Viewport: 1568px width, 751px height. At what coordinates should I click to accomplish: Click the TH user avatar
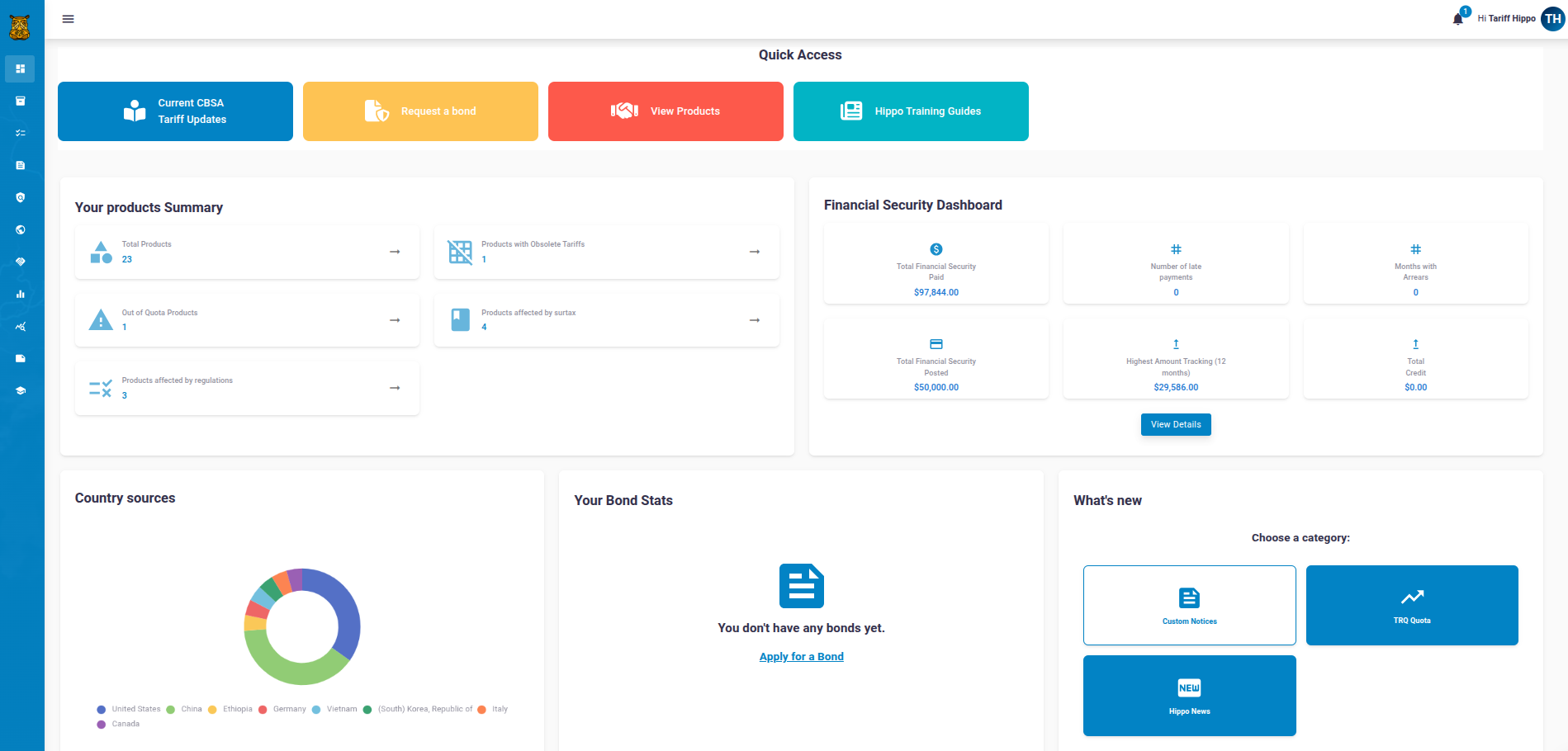coord(1552,19)
